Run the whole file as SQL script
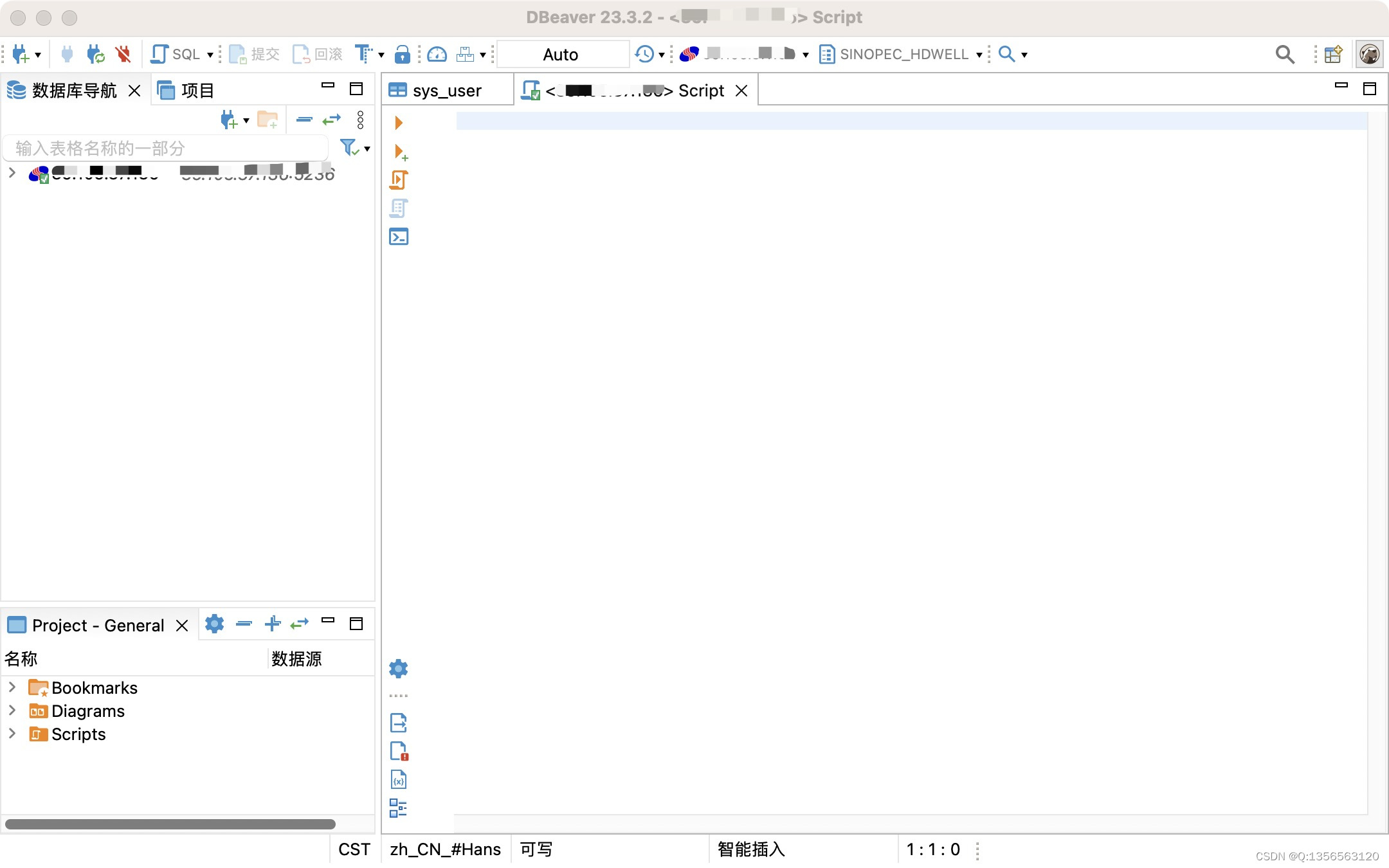Viewport: 1389px width, 868px height. pos(398,180)
